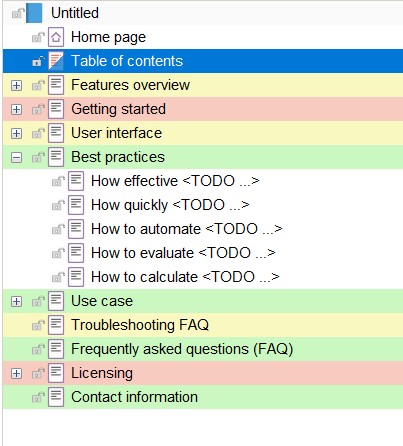Click the lock icon beside Getting started
The image size is (403, 446).
(x=38, y=109)
